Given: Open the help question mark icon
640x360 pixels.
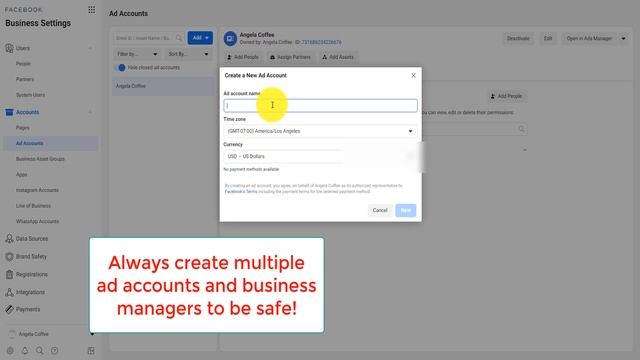Looking at the screenshot, I should pyautogui.click(x=54, y=351).
